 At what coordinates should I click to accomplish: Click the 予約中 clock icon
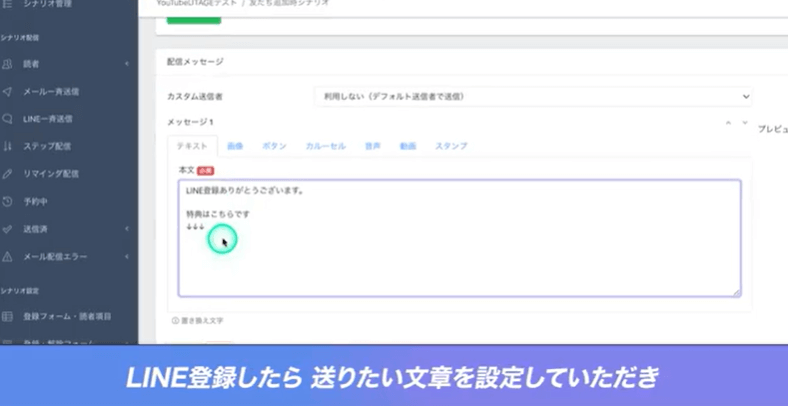[8, 201]
